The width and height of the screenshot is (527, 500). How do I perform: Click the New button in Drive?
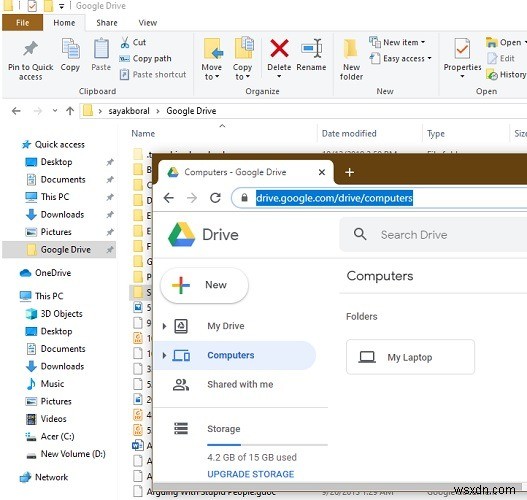204,285
